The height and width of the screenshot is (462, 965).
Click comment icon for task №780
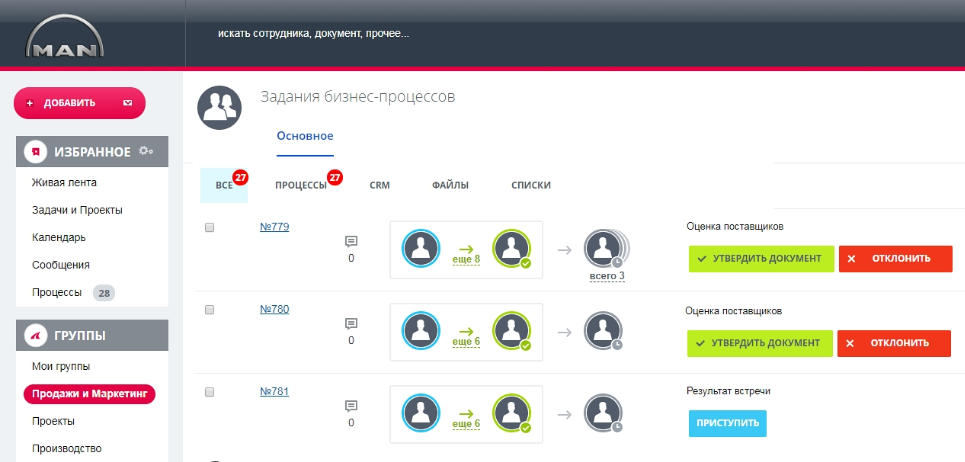351,323
